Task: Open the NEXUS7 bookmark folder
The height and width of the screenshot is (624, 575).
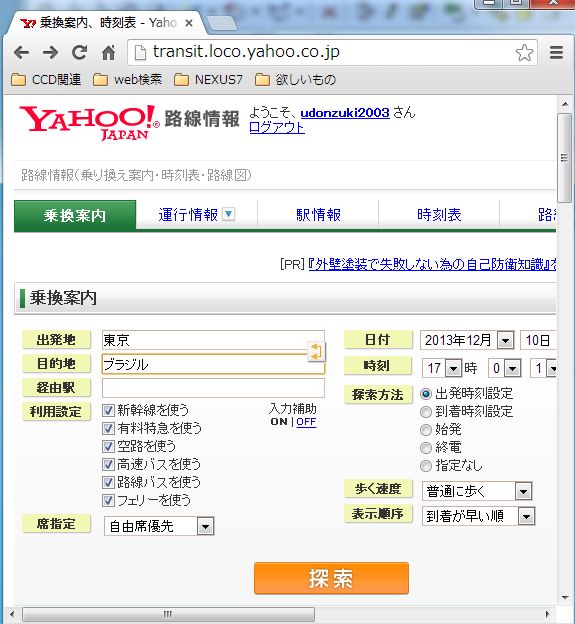Action: (208, 80)
